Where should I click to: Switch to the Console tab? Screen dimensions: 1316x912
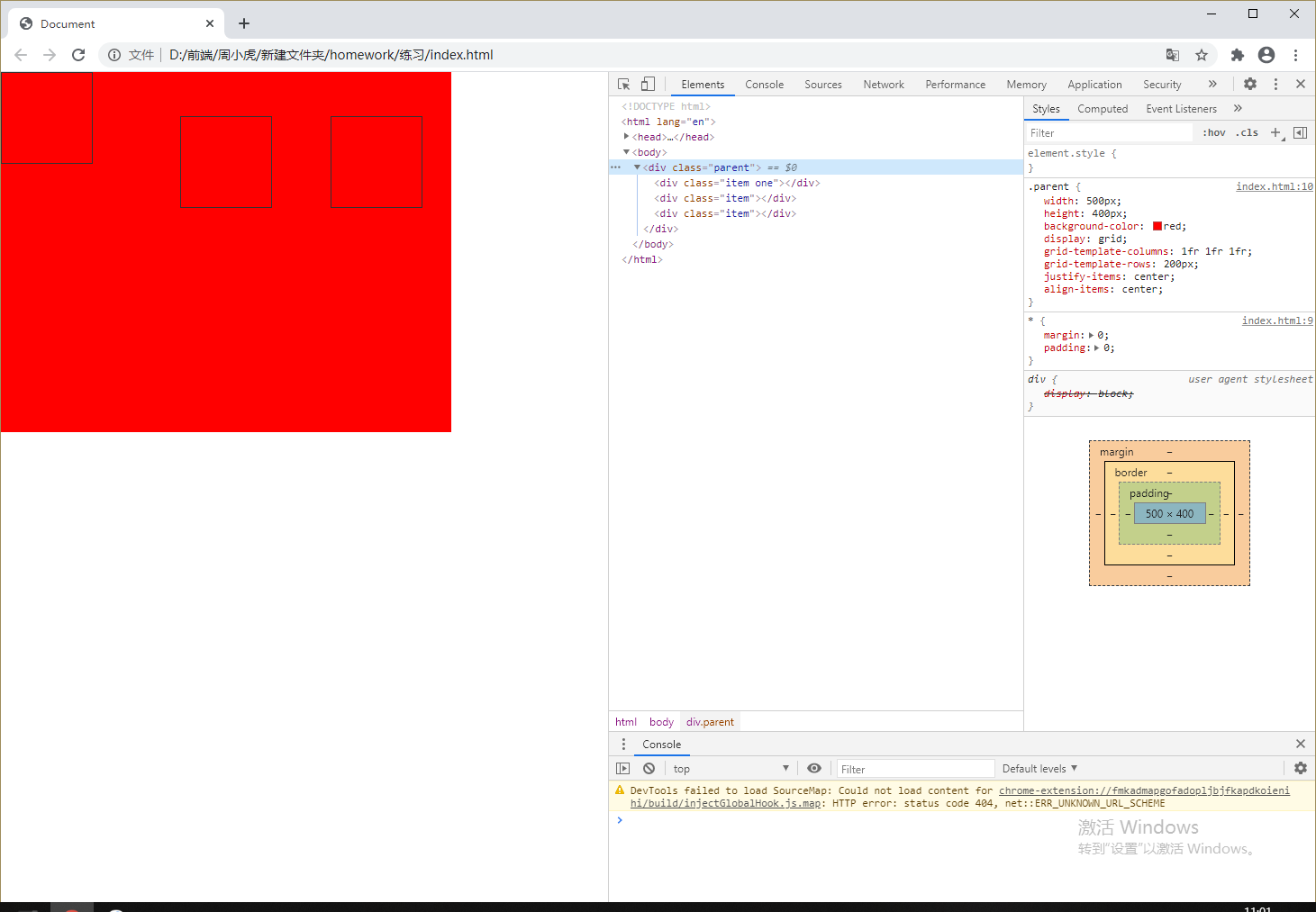[x=764, y=84]
